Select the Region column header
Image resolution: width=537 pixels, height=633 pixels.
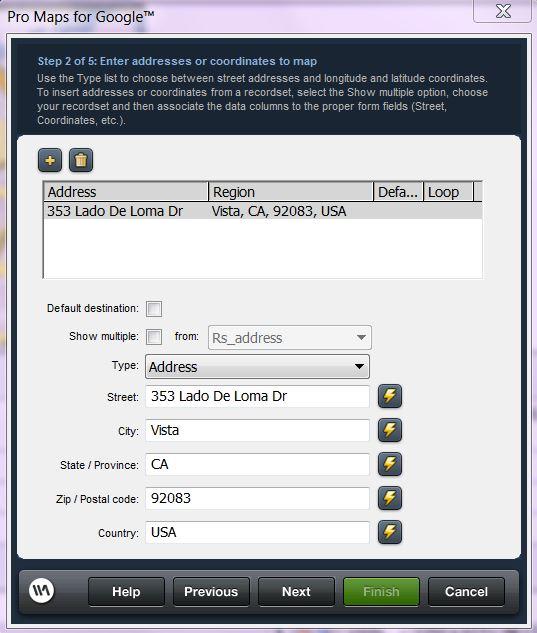pyautogui.click(x=291, y=192)
